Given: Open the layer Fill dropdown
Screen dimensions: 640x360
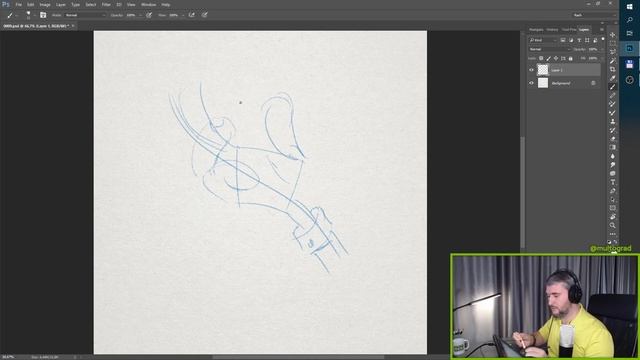Looking at the screenshot, I should (602, 58).
